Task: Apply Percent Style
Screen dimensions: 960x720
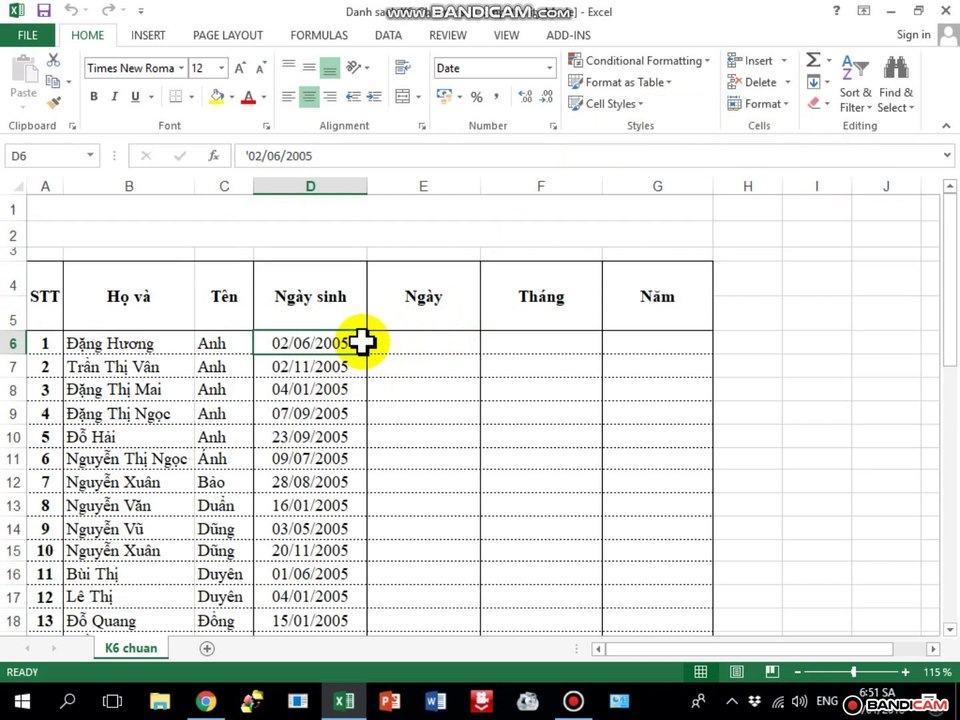Action: 477,97
